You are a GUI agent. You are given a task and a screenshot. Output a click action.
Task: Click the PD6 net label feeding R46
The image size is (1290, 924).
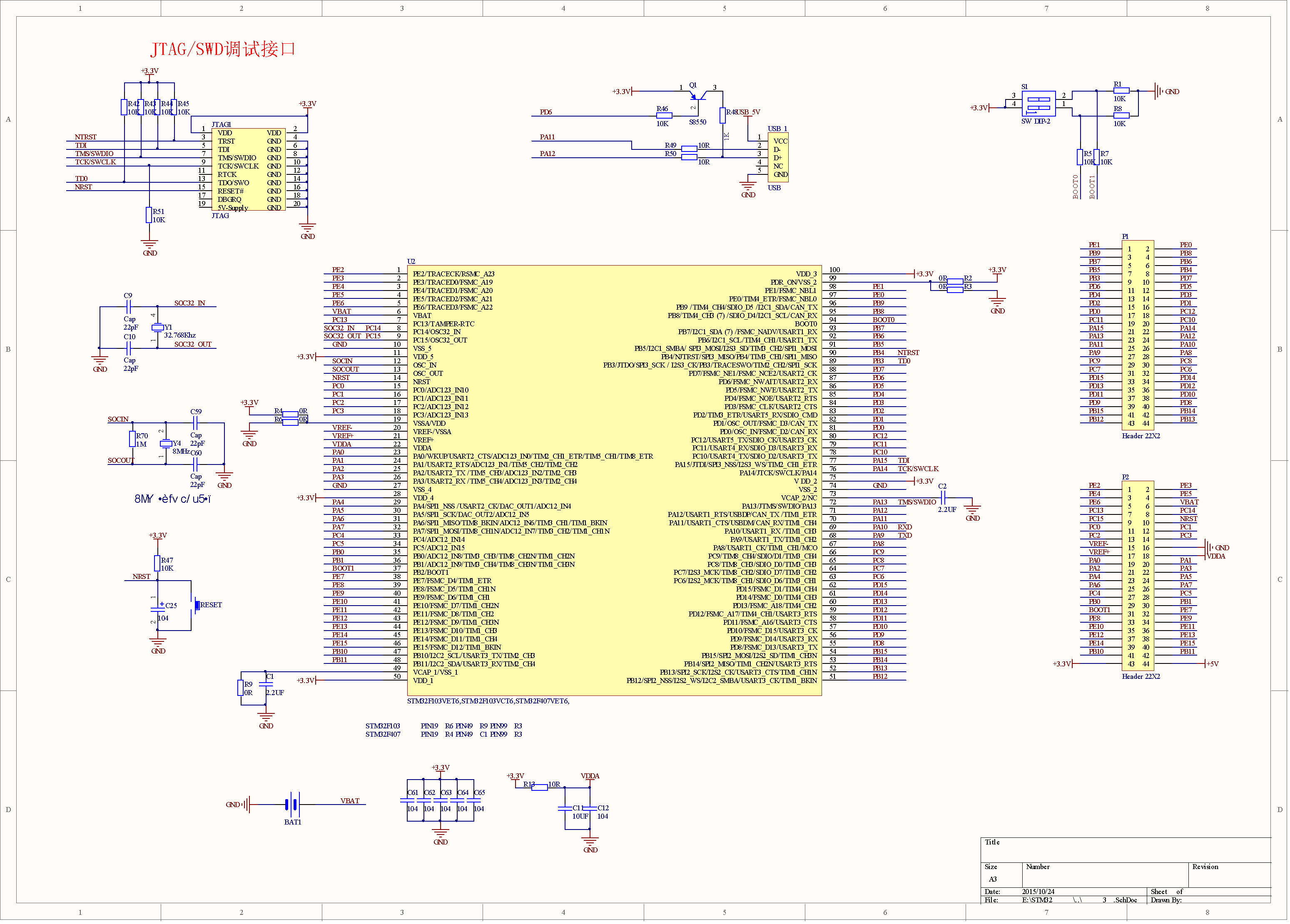[x=546, y=112]
